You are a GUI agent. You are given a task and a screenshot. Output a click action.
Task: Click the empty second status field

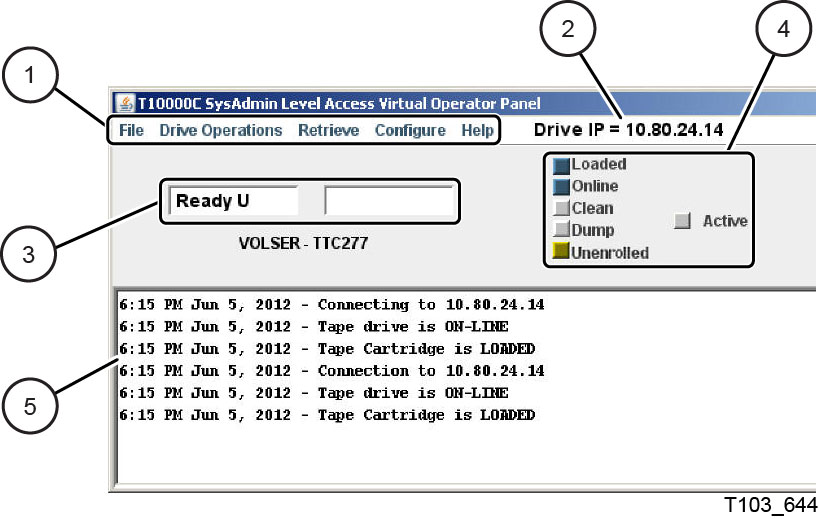tap(389, 201)
